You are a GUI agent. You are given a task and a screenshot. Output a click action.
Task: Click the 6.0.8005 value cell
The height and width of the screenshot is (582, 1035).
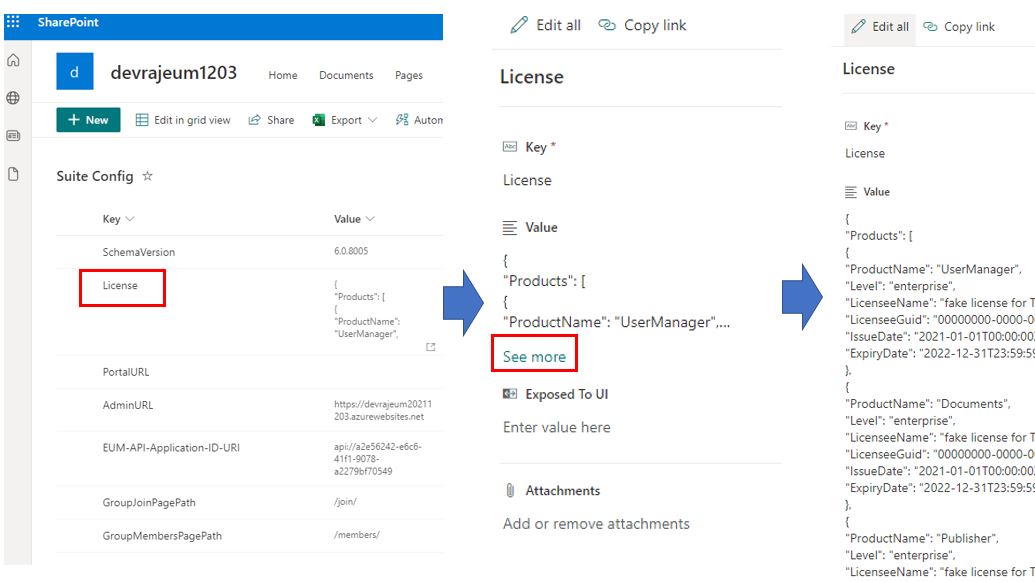(351, 251)
